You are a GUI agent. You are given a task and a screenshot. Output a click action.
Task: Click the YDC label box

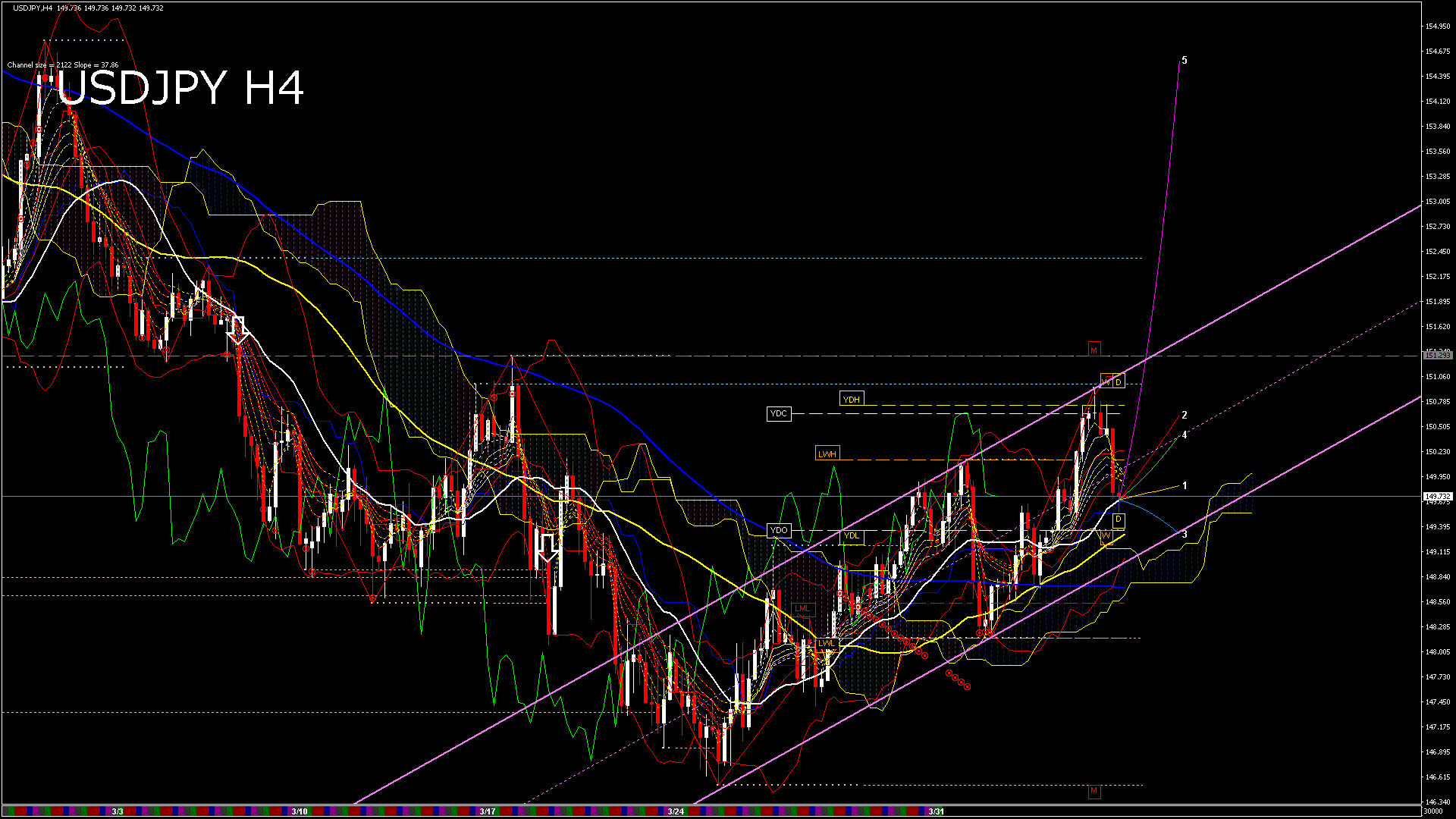pyautogui.click(x=779, y=413)
